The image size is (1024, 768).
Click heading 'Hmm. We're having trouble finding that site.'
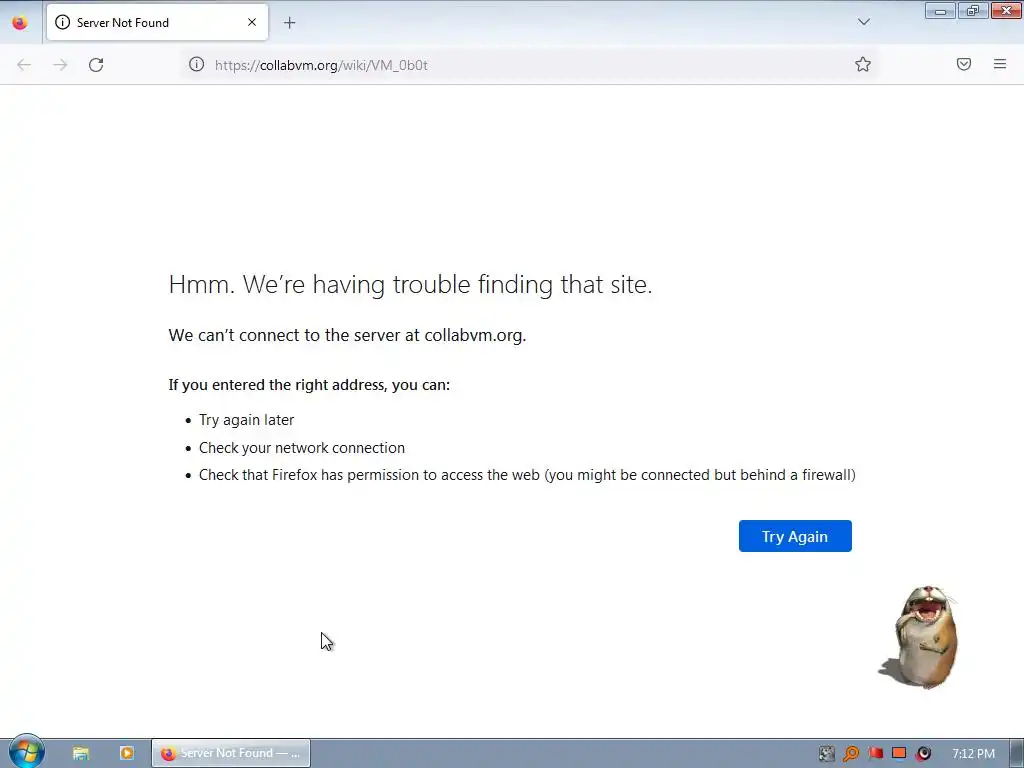(410, 285)
